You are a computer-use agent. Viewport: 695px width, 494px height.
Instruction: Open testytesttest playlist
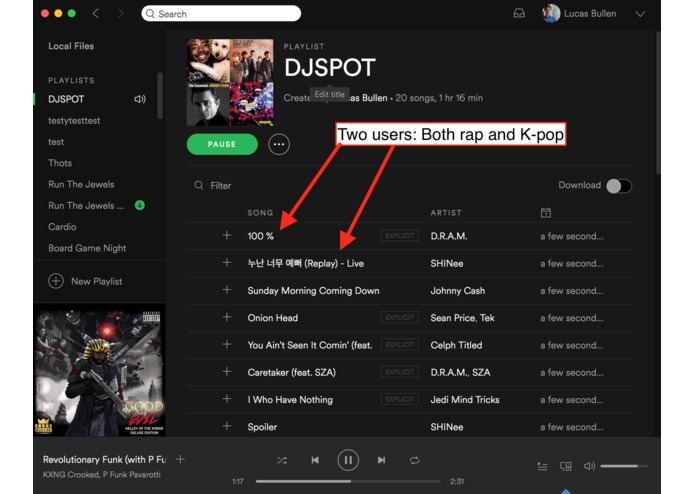pyautogui.click(x=74, y=121)
